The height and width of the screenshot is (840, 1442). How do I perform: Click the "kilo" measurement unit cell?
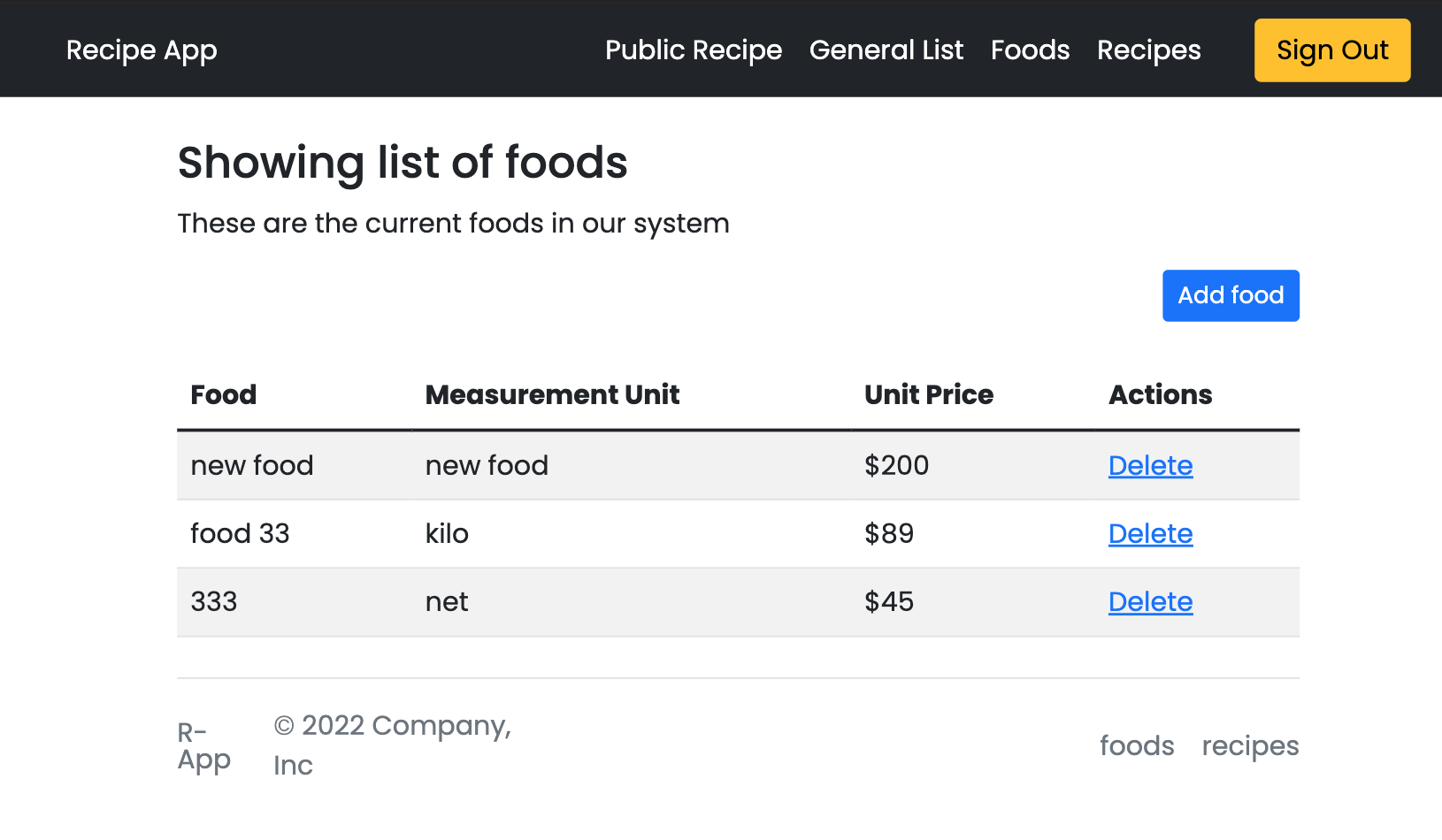[x=447, y=534]
